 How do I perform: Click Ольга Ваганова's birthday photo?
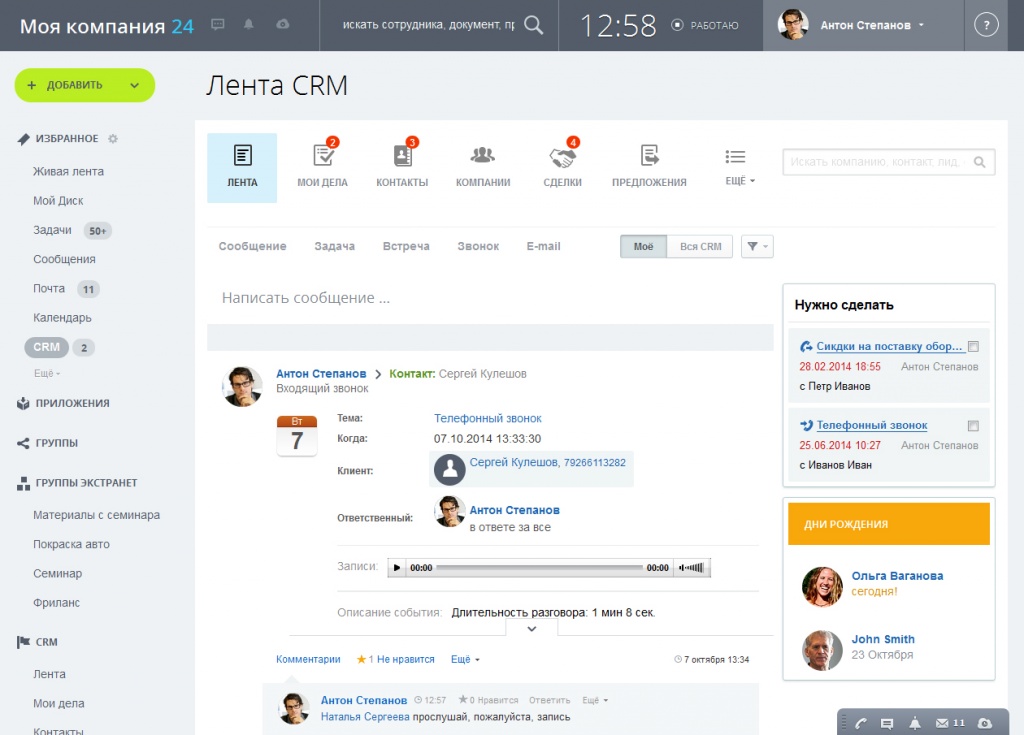click(822, 586)
